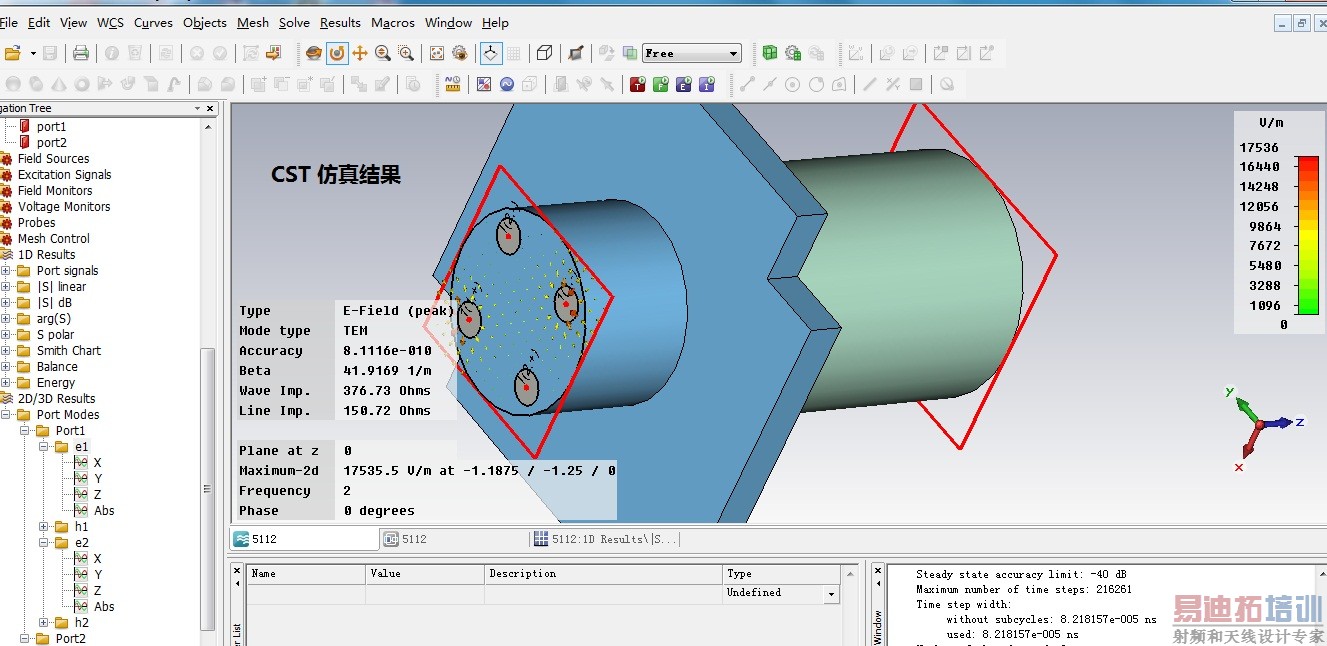Open the Macros menu
Viewport: 1327px width, 646px height.
click(393, 22)
